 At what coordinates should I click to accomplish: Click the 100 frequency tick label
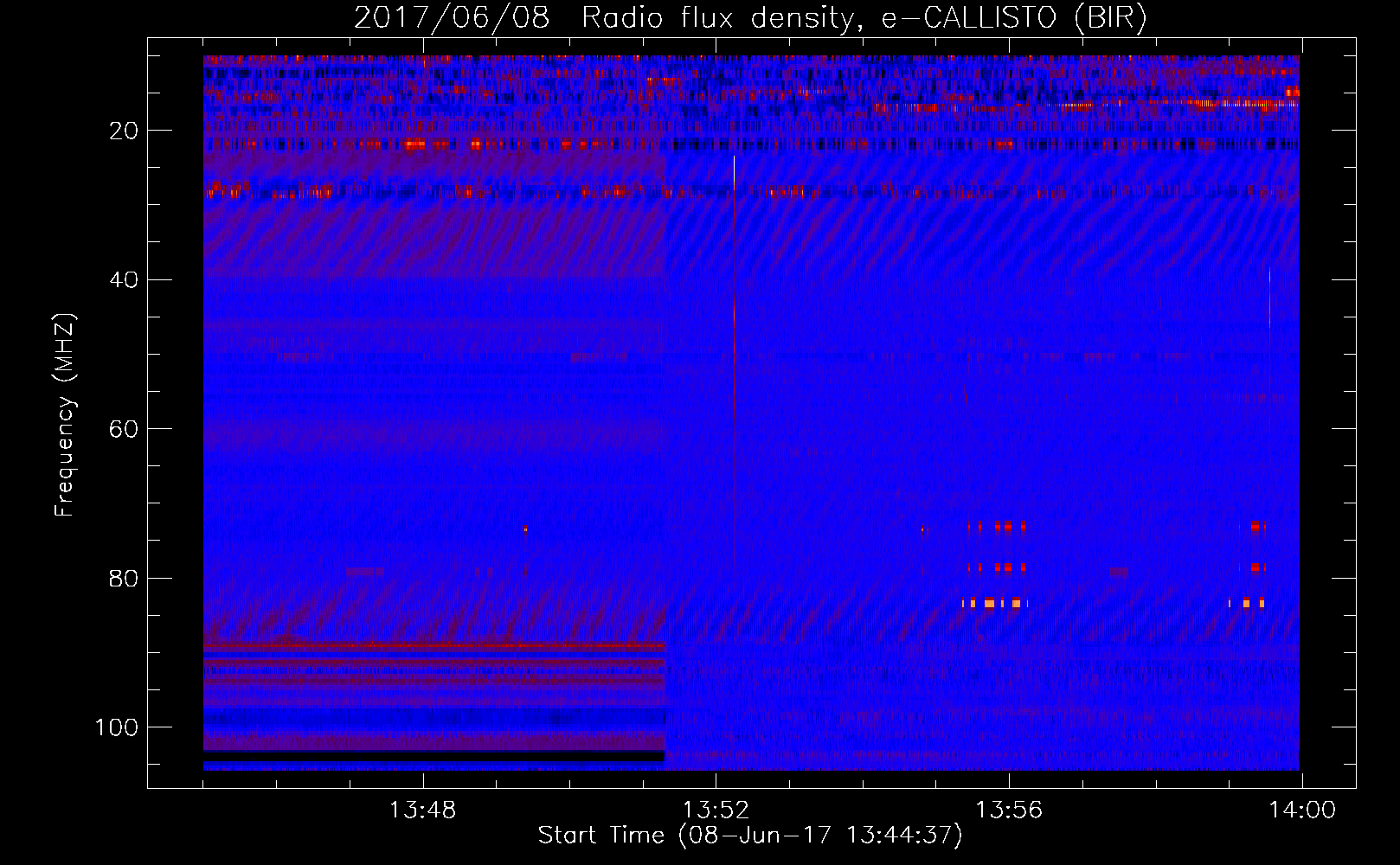116,727
